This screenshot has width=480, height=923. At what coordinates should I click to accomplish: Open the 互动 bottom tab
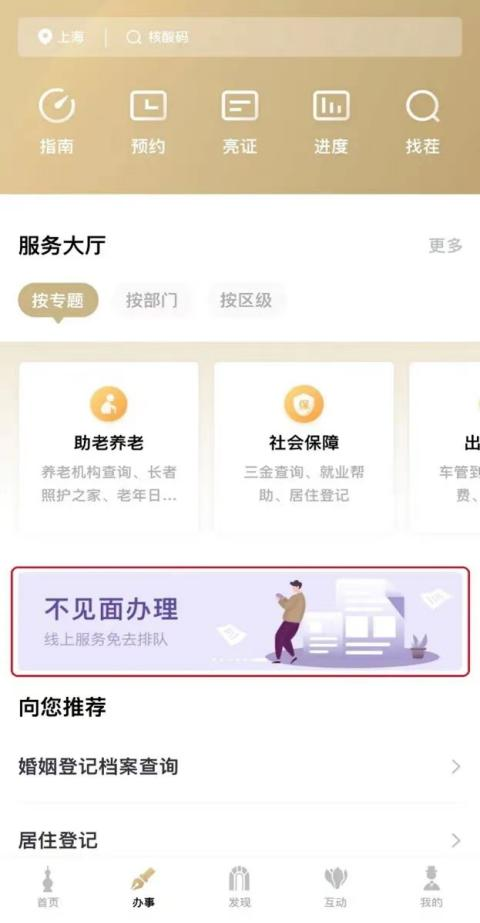pyautogui.click(x=335, y=887)
